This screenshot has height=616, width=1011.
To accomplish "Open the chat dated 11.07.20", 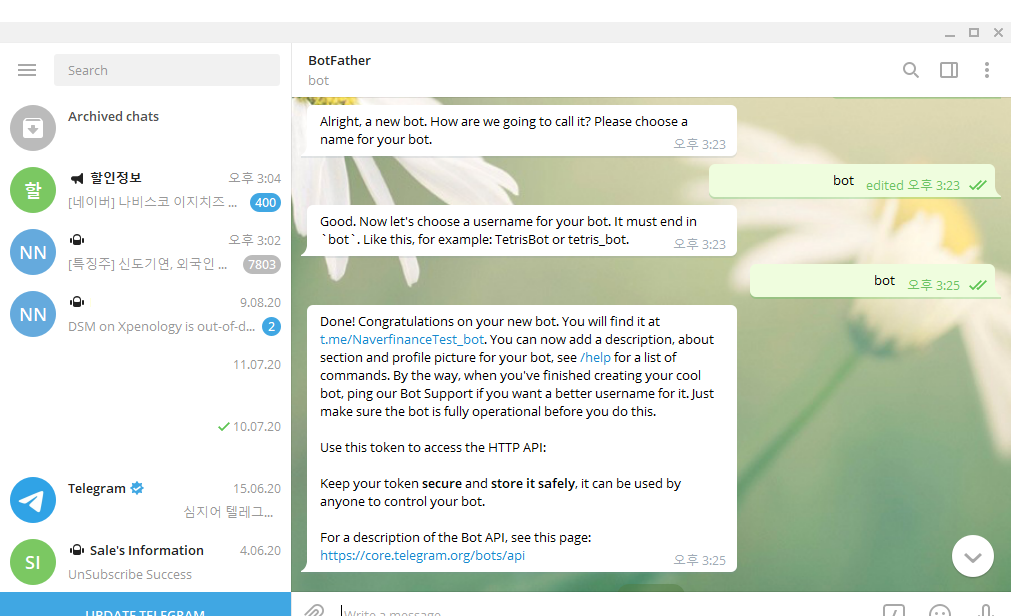I will (146, 375).
